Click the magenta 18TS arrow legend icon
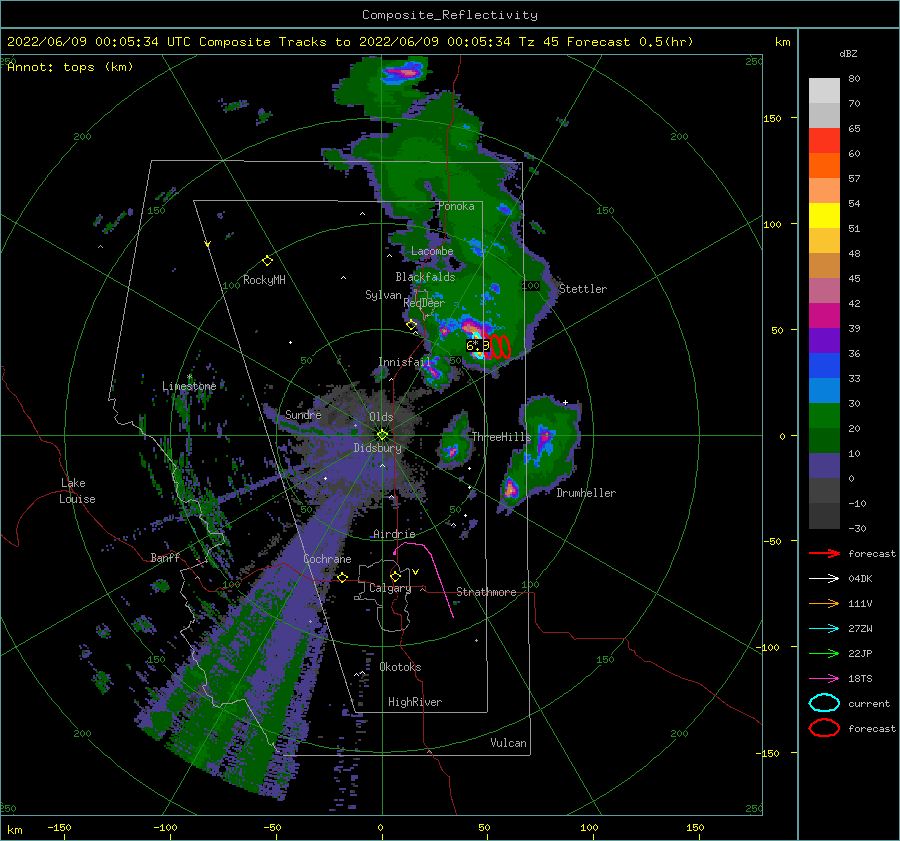This screenshot has height=841, width=900. (x=824, y=679)
